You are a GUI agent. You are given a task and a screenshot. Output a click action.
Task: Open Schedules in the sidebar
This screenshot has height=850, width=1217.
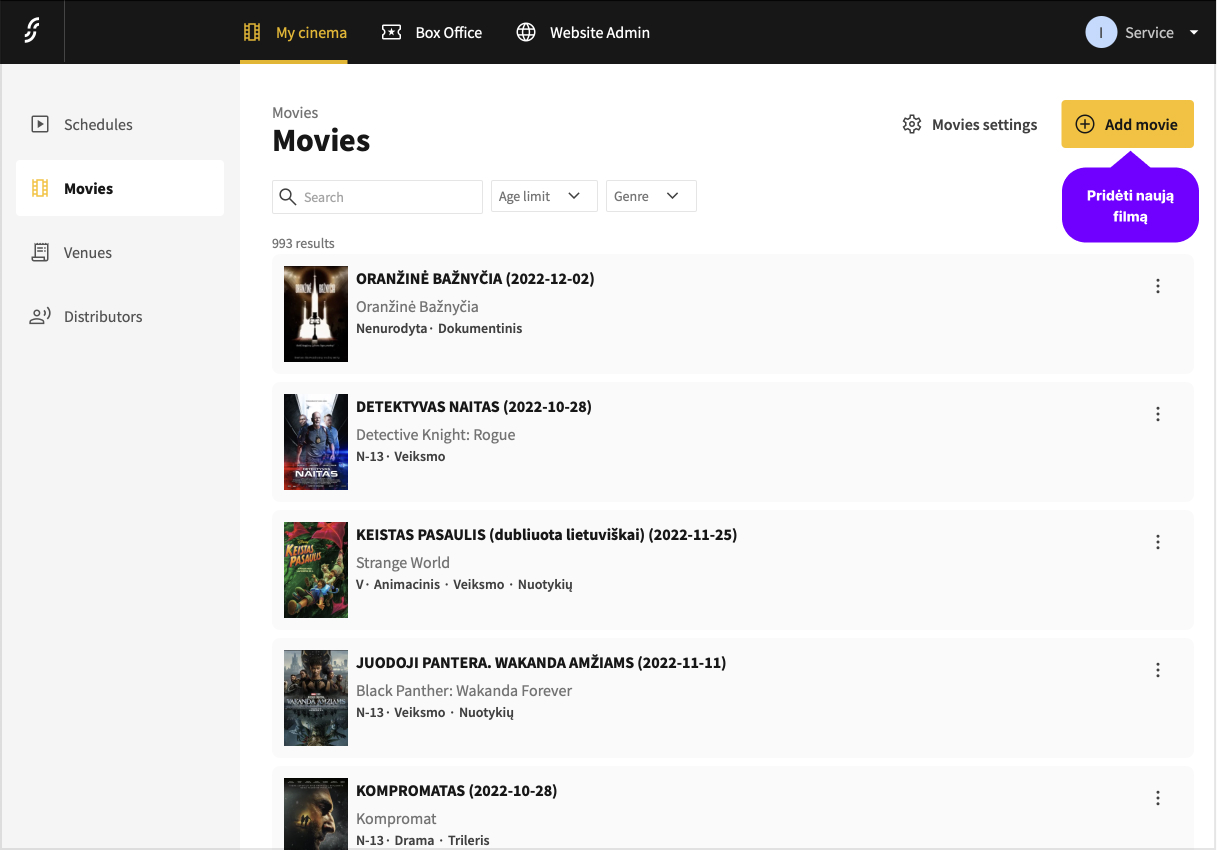tap(120, 124)
